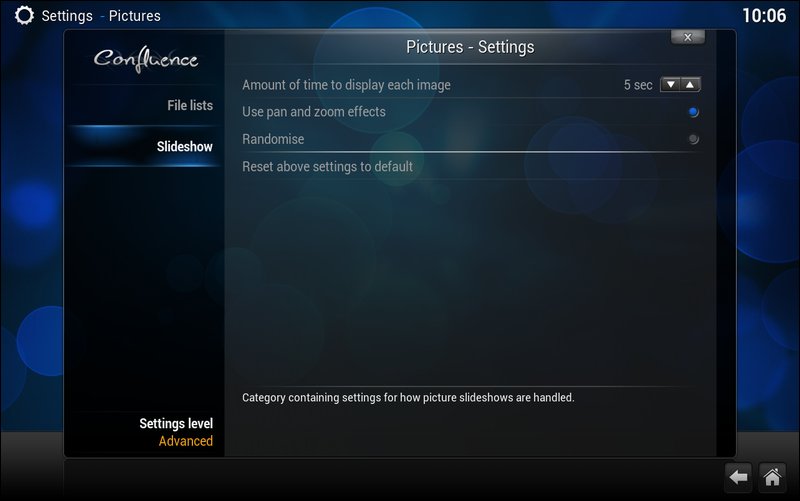The image size is (800, 501).
Task: Click the Use pan and zoom effects label
Action: (313, 112)
